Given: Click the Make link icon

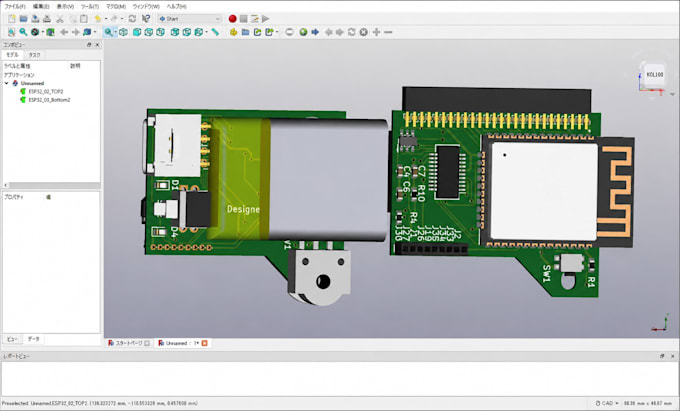Looking at the screenshot, I should 258,32.
